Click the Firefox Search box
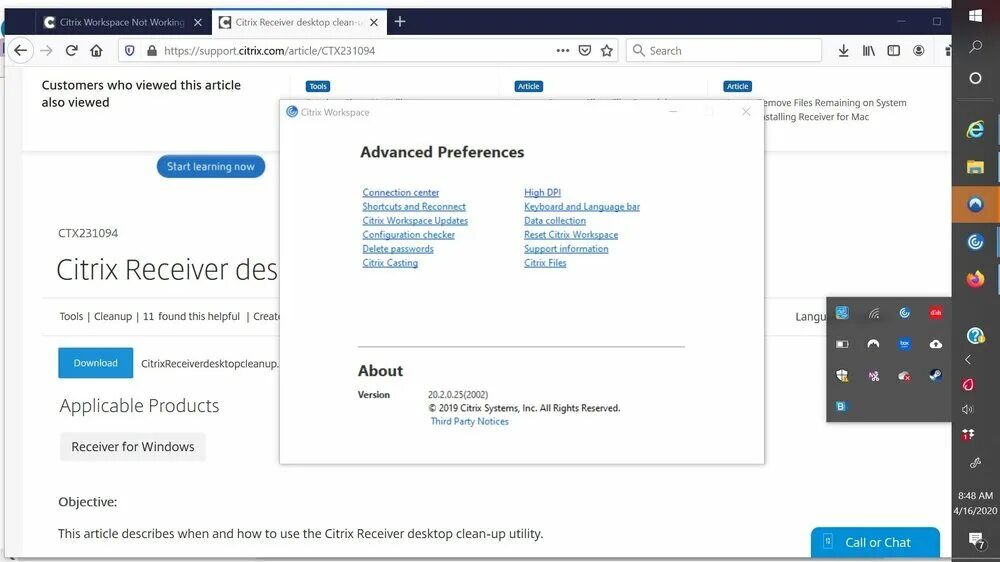The width and height of the screenshot is (1000, 562). tap(724, 50)
